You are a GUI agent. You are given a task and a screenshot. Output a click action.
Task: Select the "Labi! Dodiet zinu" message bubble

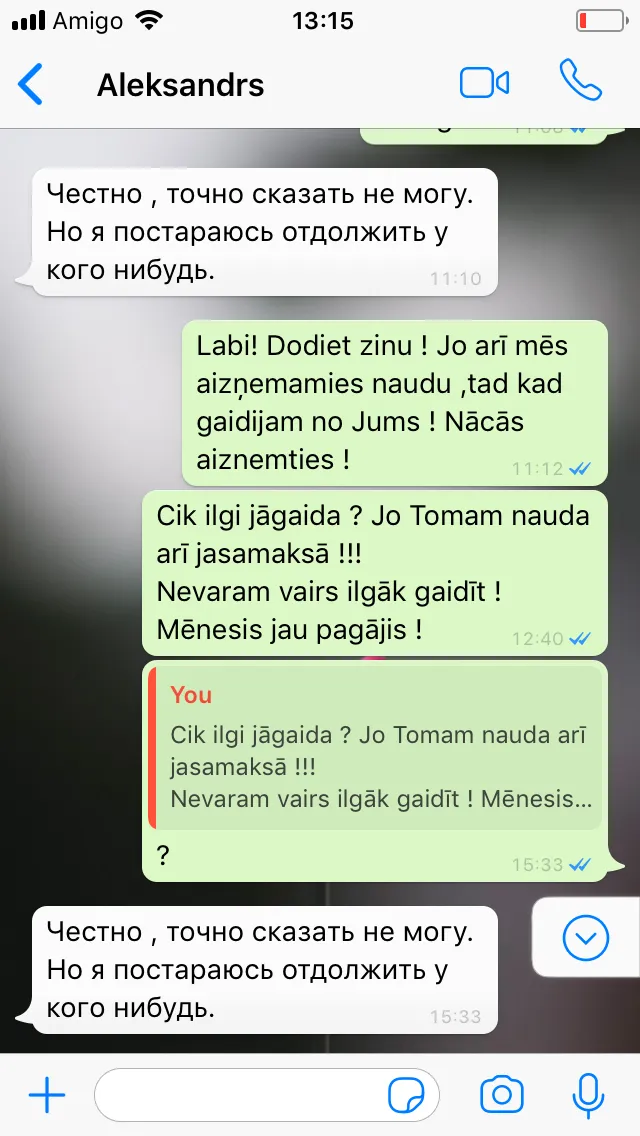[x=394, y=403]
